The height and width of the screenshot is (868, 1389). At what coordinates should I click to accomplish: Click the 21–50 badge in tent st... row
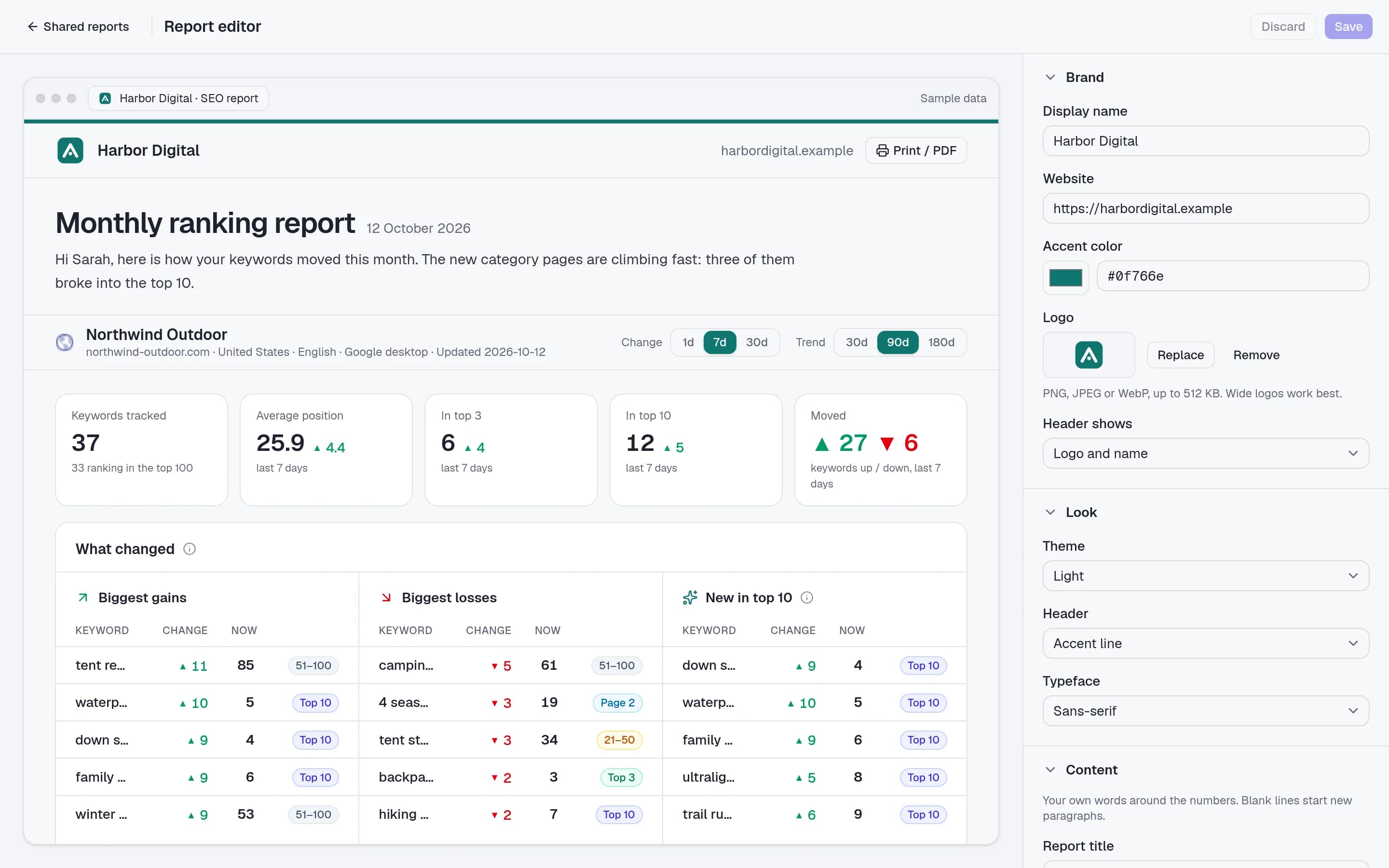click(619, 740)
